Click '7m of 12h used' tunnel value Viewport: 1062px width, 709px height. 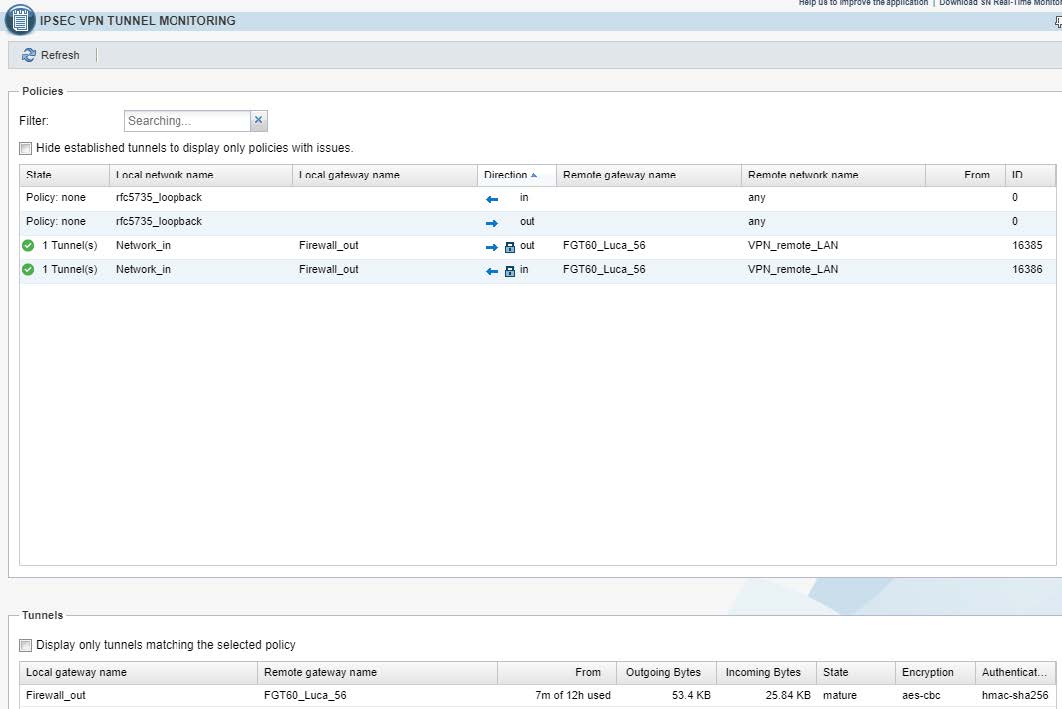tap(573, 695)
